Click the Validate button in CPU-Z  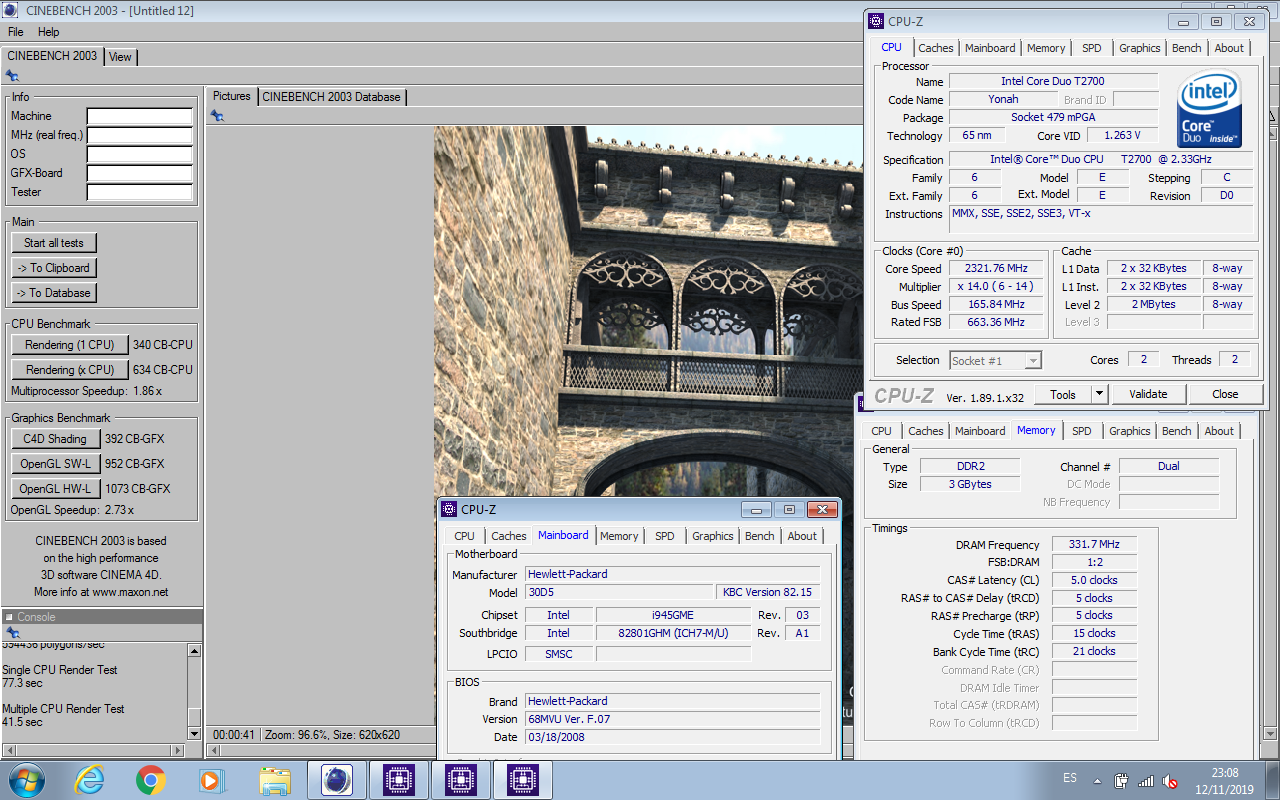1148,394
